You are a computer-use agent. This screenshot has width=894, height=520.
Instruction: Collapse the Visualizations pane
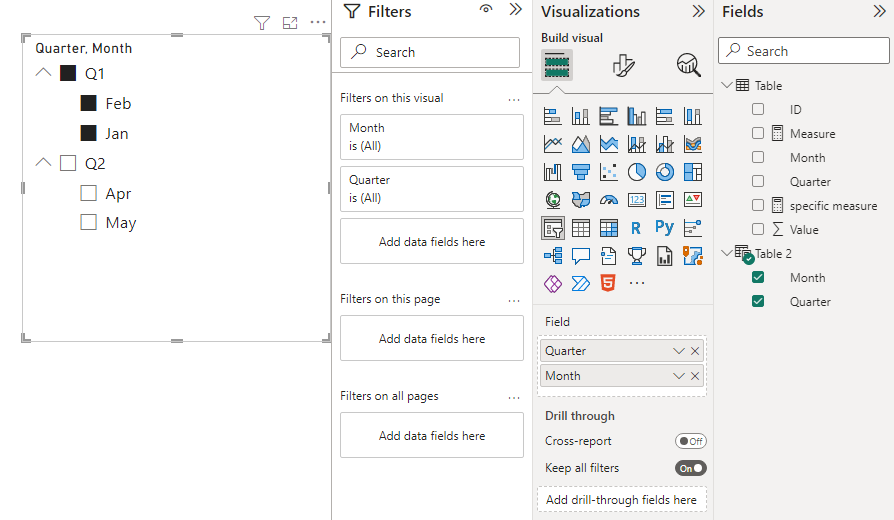698,11
